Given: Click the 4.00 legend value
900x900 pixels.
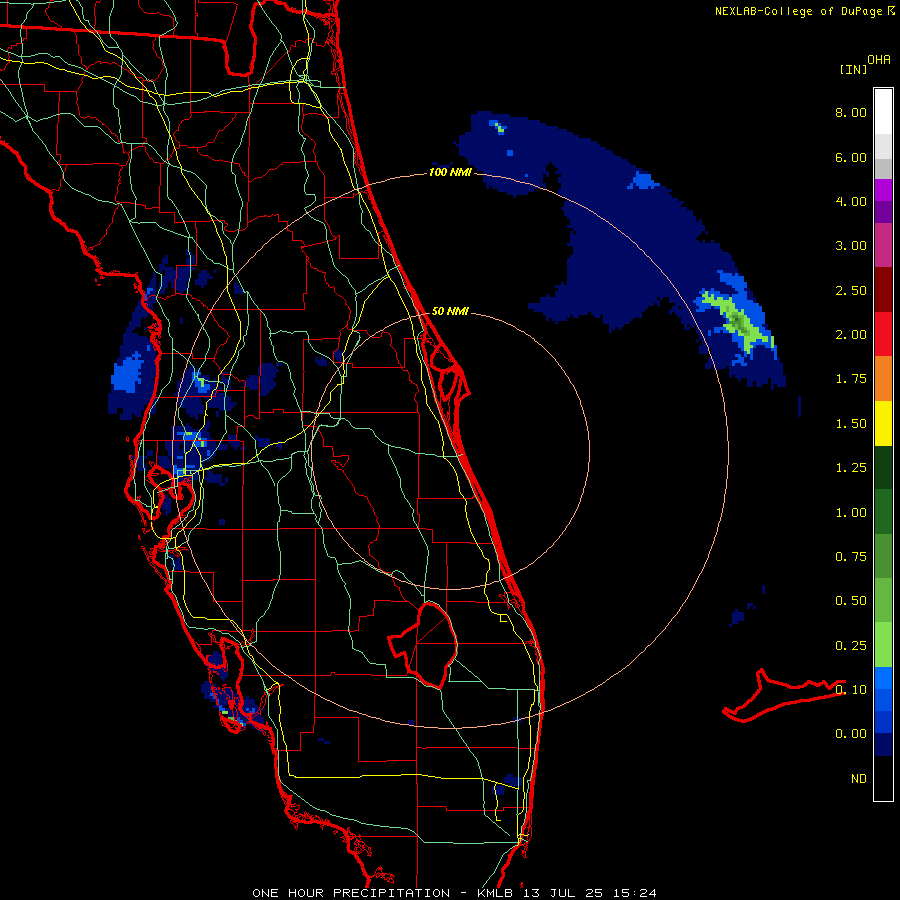Looking at the screenshot, I should (851, 201).
